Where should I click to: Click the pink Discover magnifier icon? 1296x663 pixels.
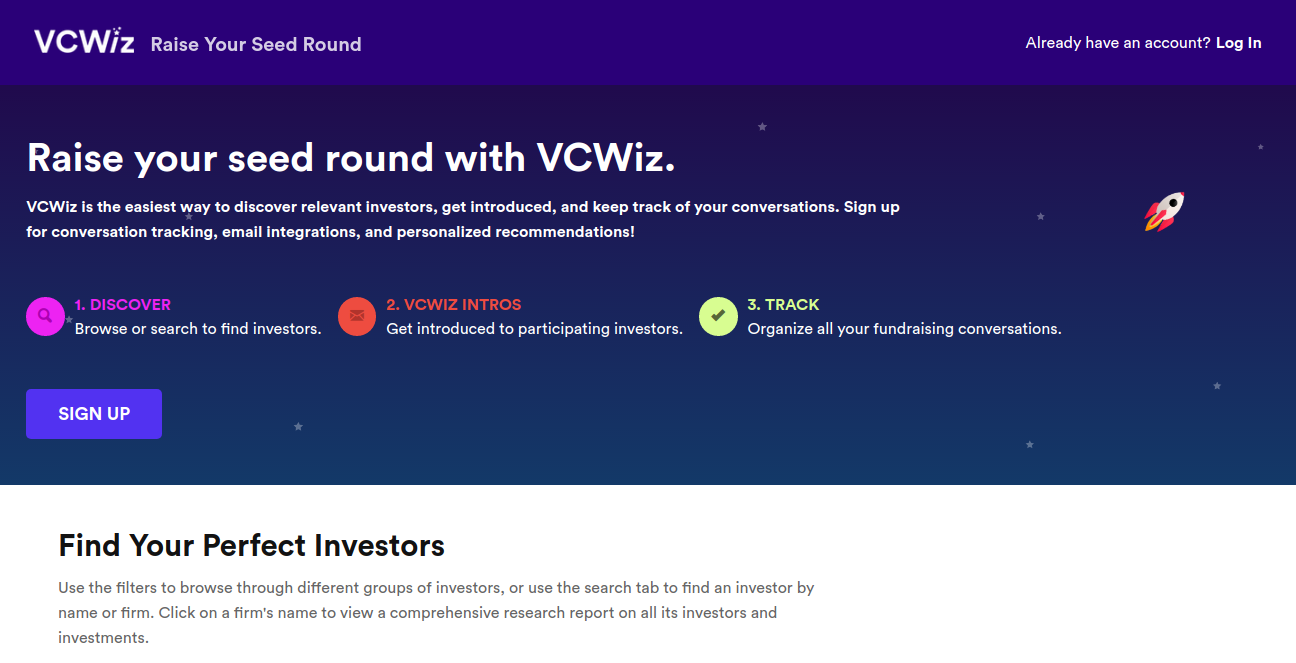point(45,317)
